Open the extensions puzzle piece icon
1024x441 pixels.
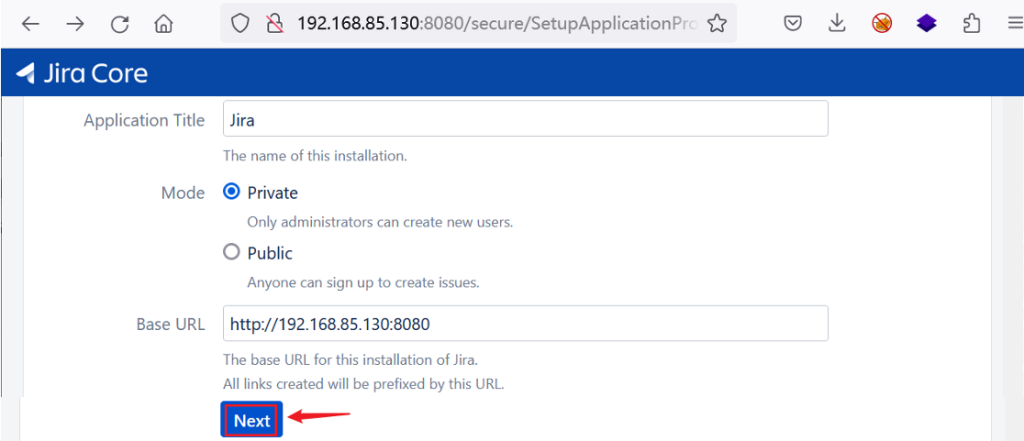click(x=972, y=24)
